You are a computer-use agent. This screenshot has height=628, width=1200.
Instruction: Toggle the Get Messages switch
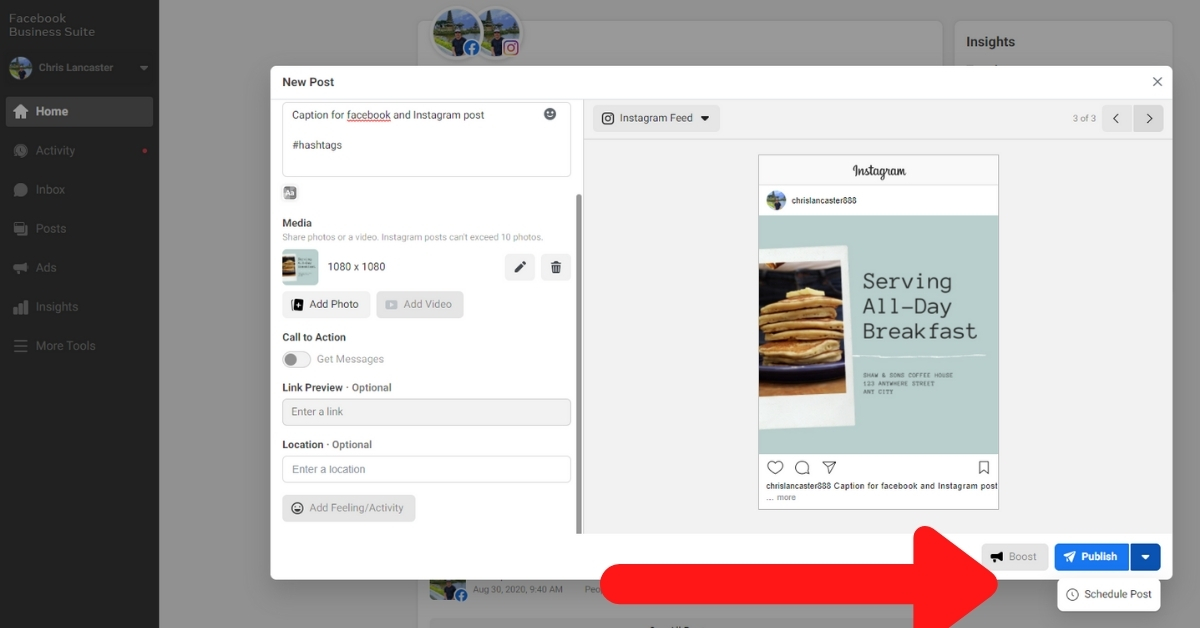click(x=297, y=359)
